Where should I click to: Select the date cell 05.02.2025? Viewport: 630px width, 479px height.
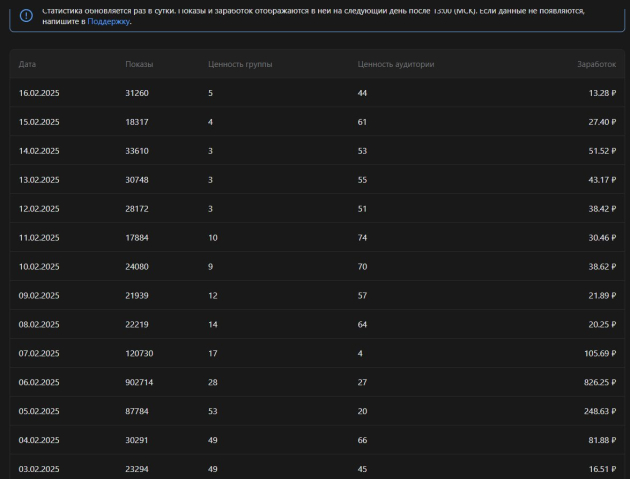39,411
